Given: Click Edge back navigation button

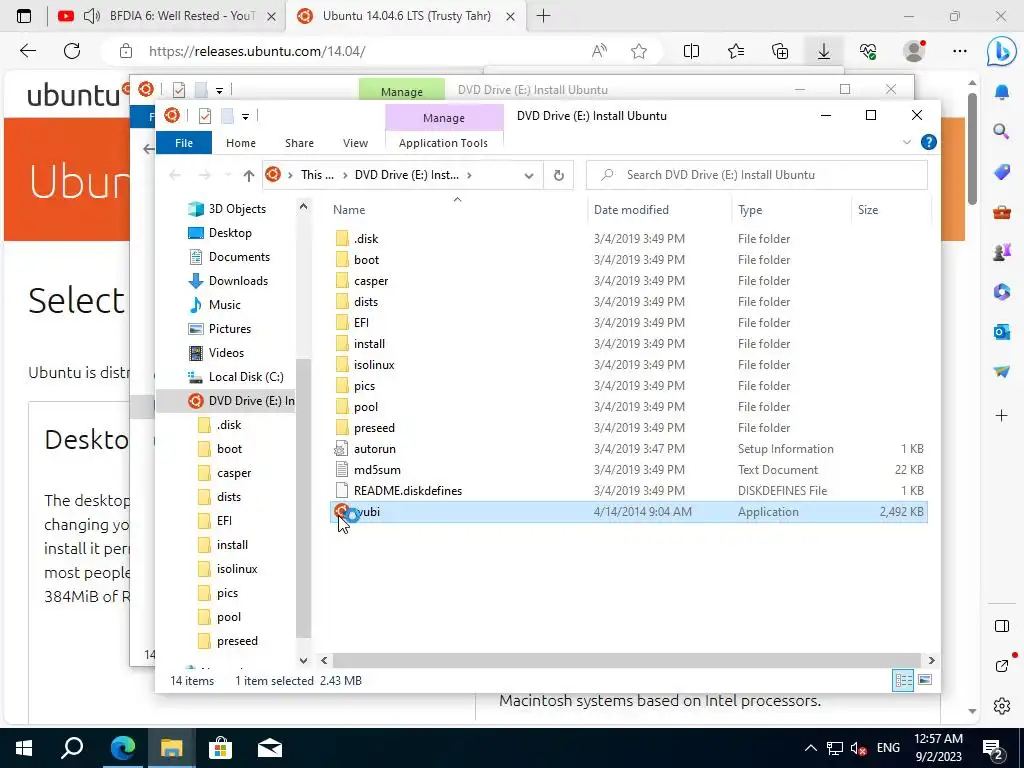Looking at the screenshot, I should (x=27, y=51).
